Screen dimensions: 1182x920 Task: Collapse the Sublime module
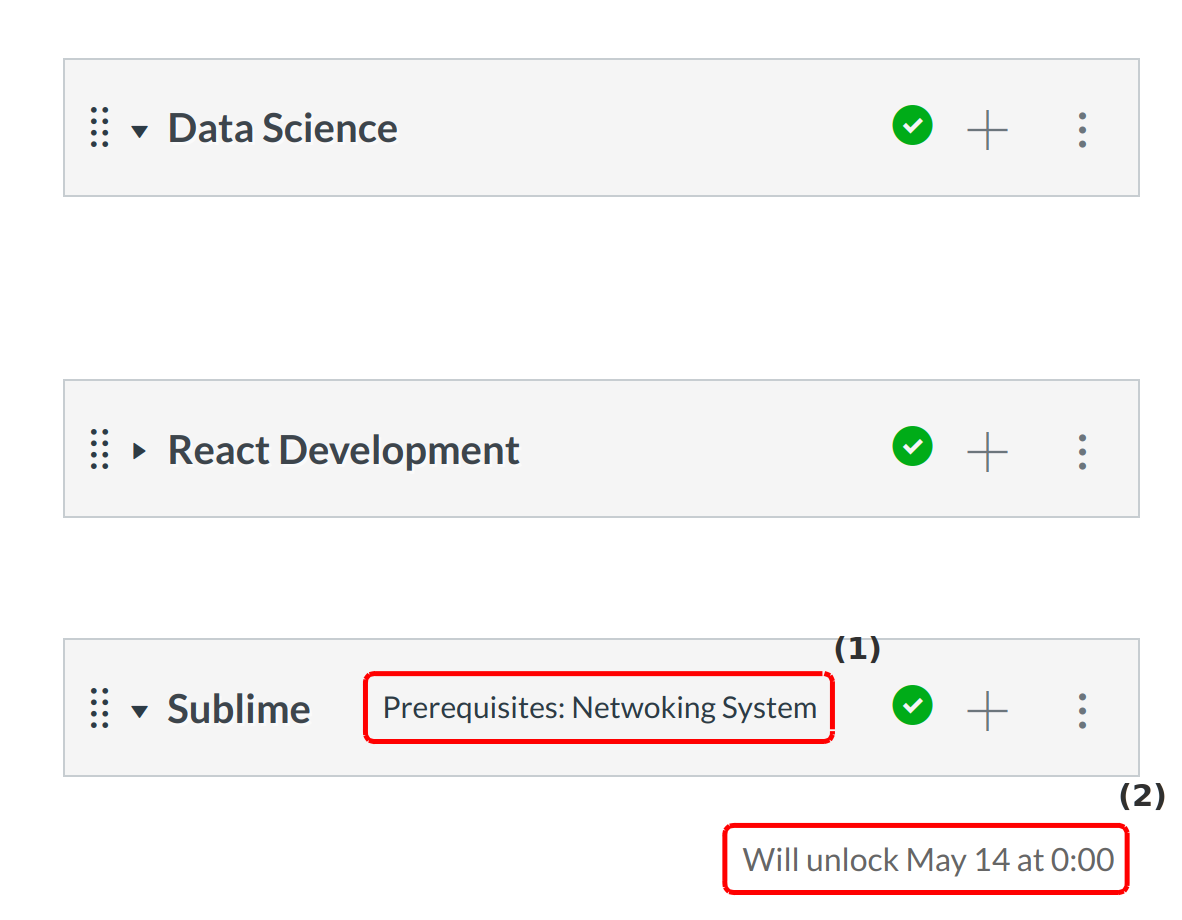pyautogui.click(x=140, y=711)
